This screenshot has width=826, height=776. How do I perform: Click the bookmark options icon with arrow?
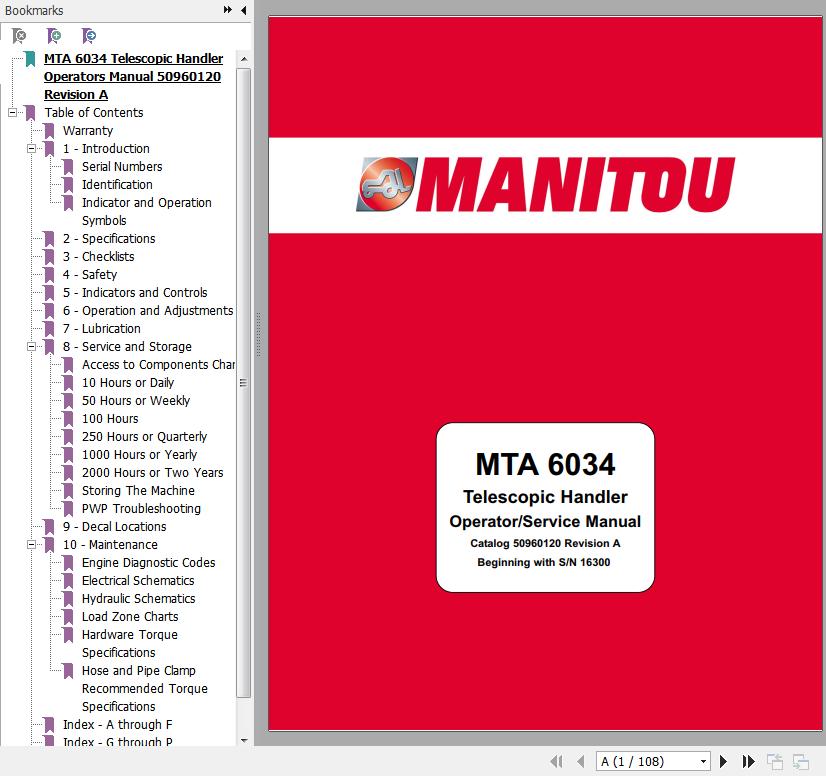click(89, 36)
